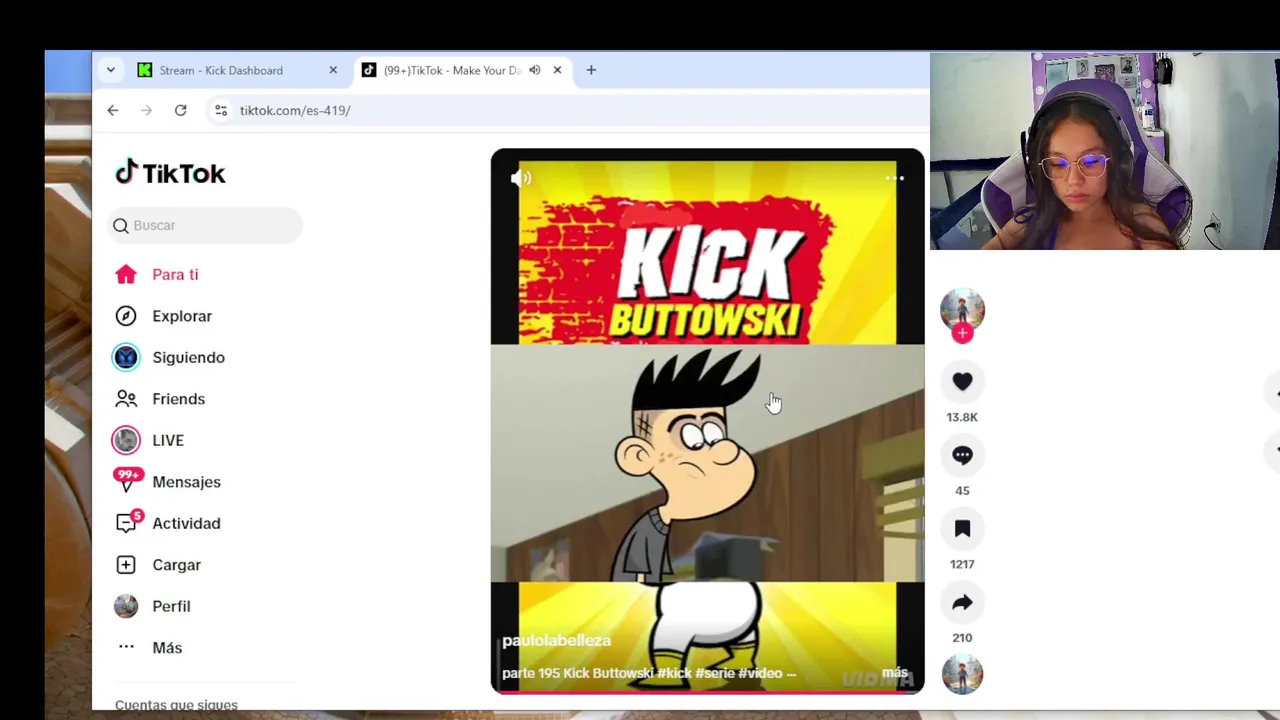The width and height of the screenshot is (1280, 720).
Task: Open the LIVE section
Action: tap(149, 440)
